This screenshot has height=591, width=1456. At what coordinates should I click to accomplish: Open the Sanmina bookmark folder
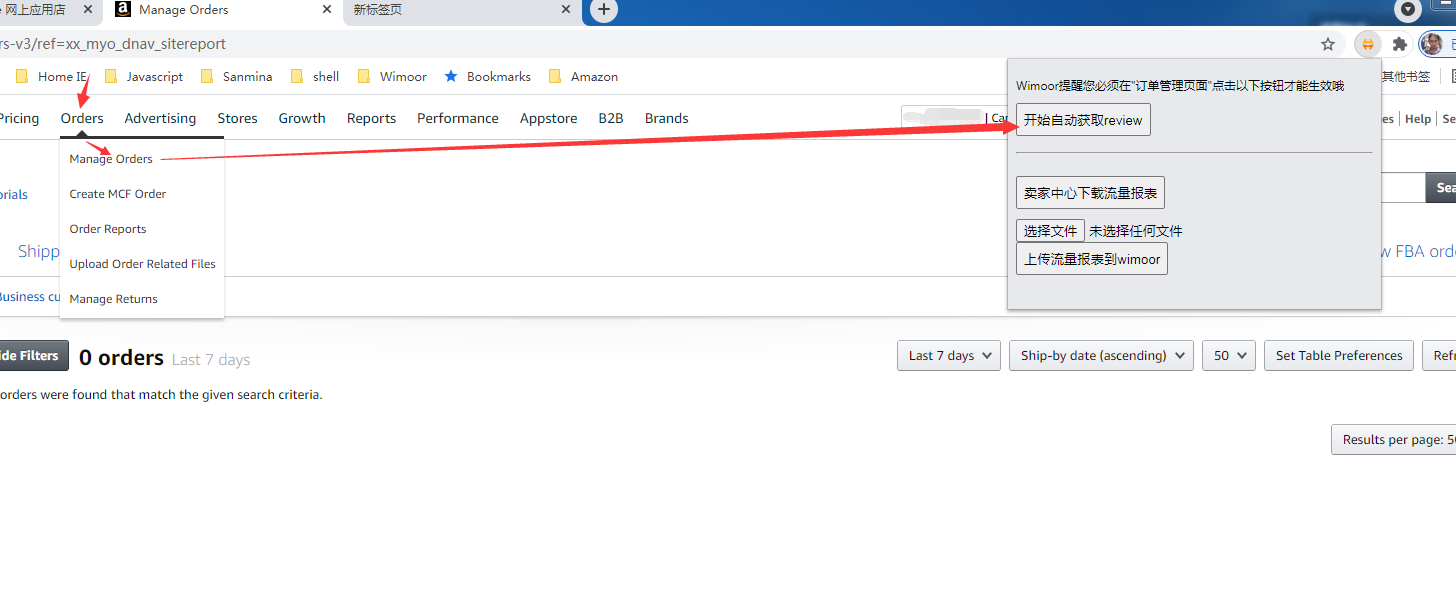click(236, 77)
